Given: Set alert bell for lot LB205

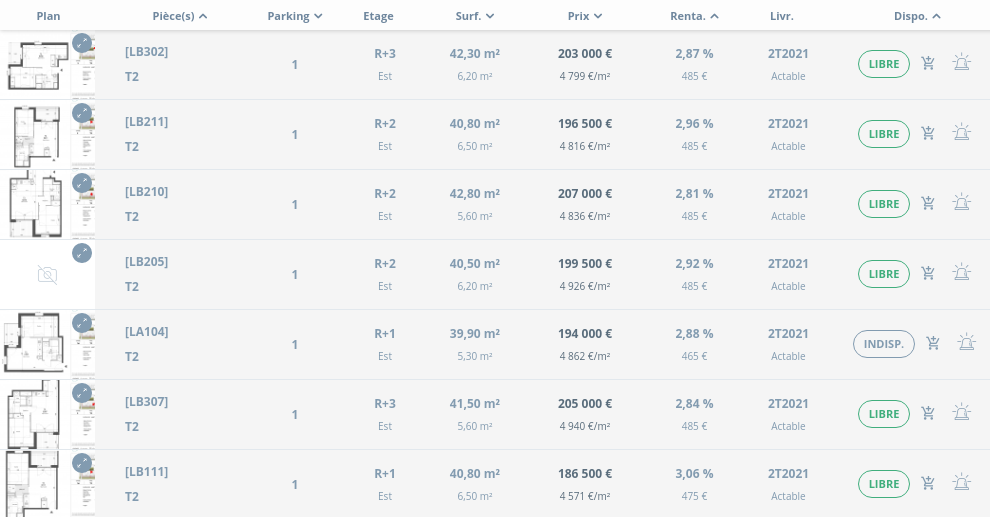Looking at the screenshot, I should pyautogui.click(x=961, y=274).
